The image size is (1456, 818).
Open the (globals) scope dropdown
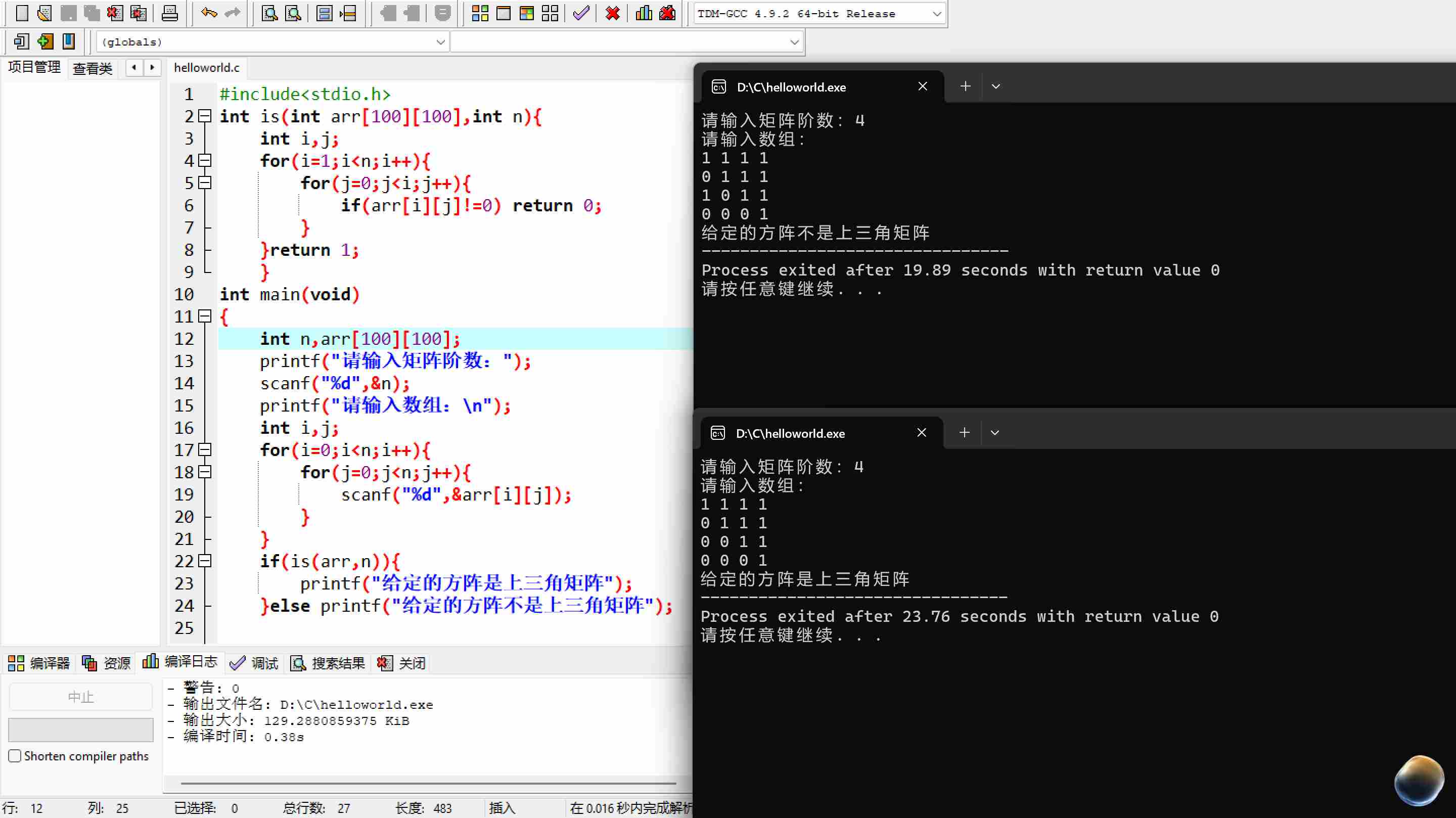coord(440,42)
